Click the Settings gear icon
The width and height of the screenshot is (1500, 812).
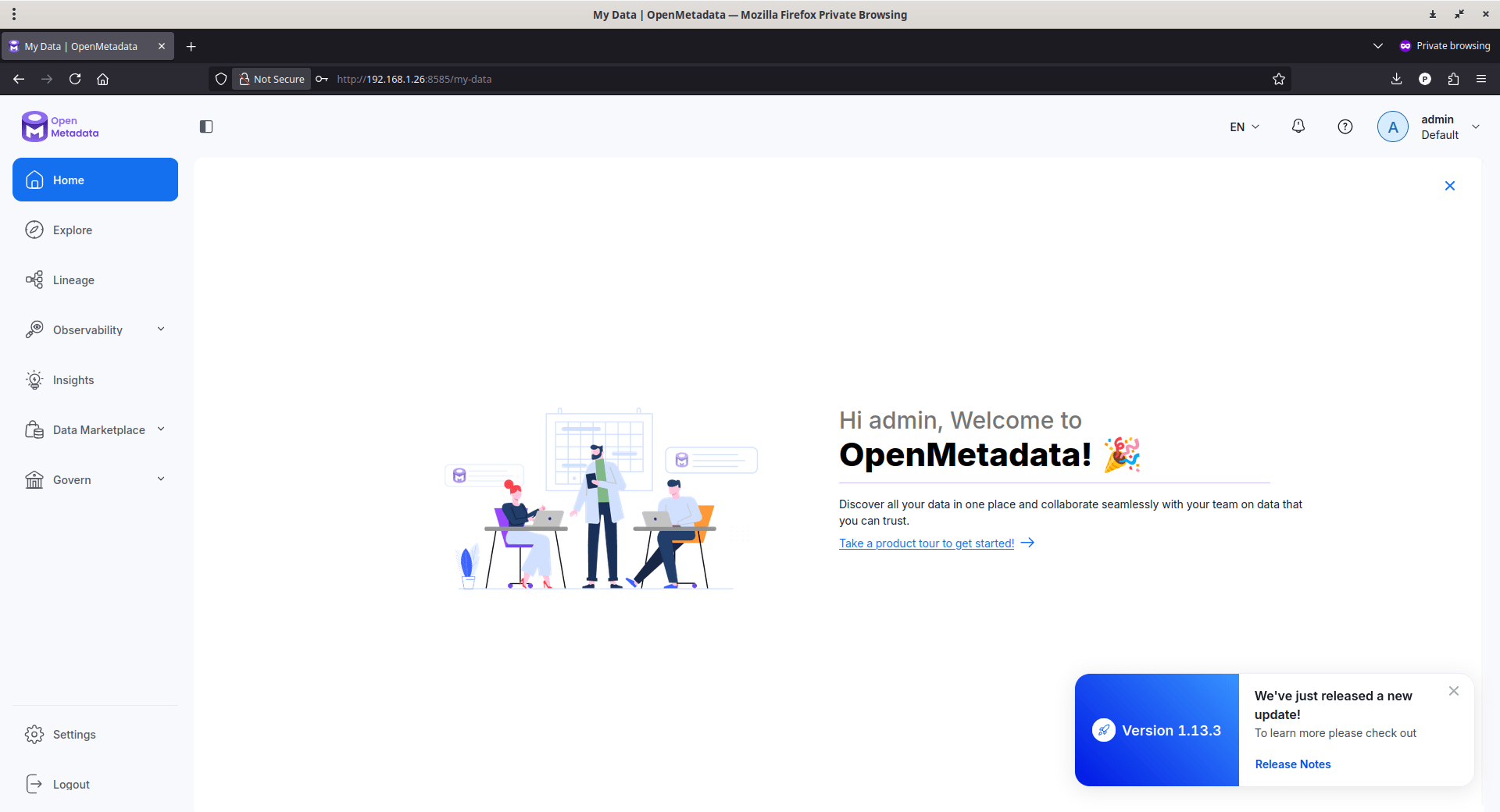[x=34, y=734]
